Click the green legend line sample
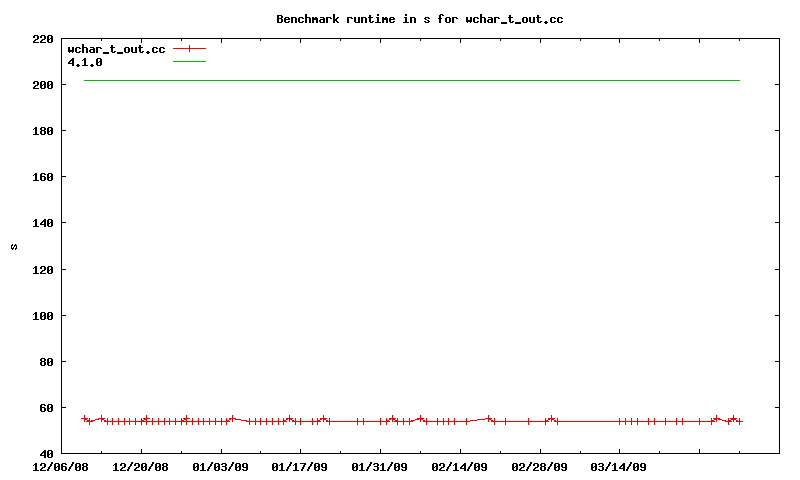Screen dimensions: 800x480 (189, 62)
